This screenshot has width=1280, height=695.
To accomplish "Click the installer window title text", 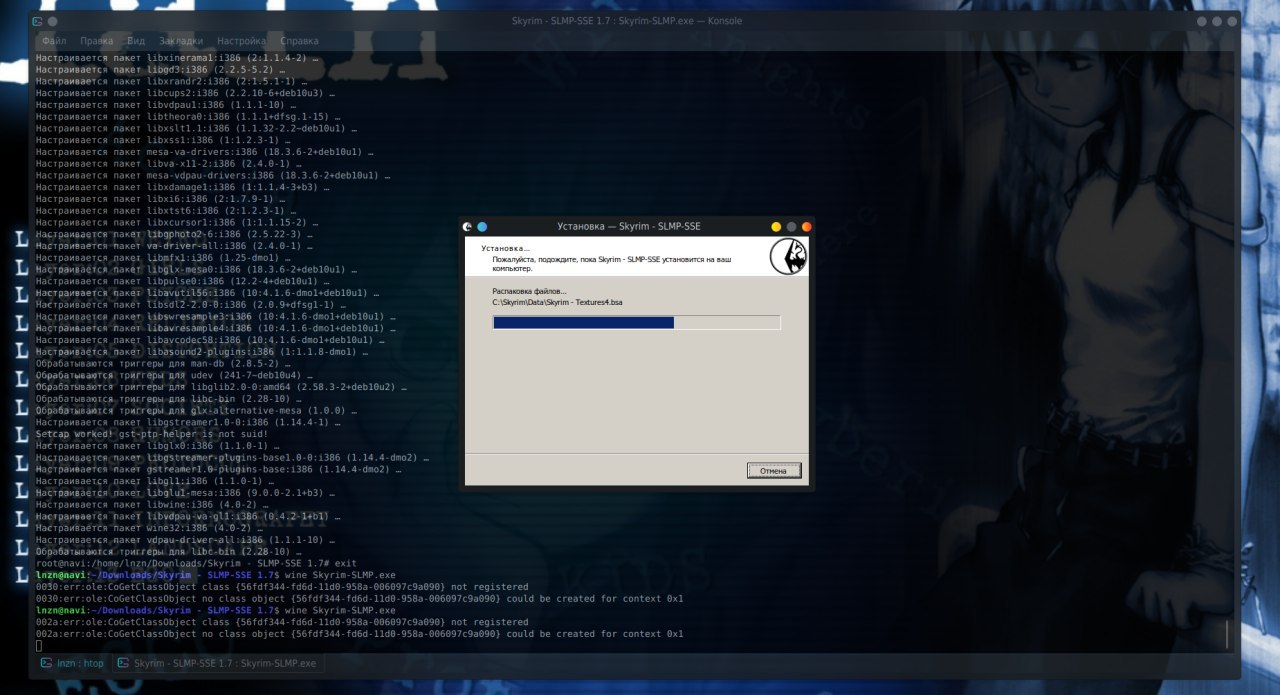I will pos(629,226).
